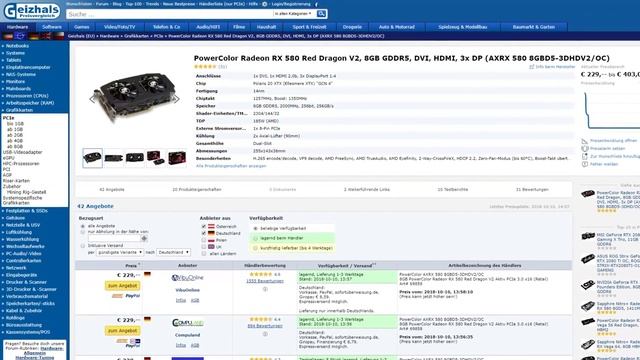This screenshot has width=640, height=360.
Task: Click PayPal icon under VibuOnline offer
Action: (x=132, y=296)
